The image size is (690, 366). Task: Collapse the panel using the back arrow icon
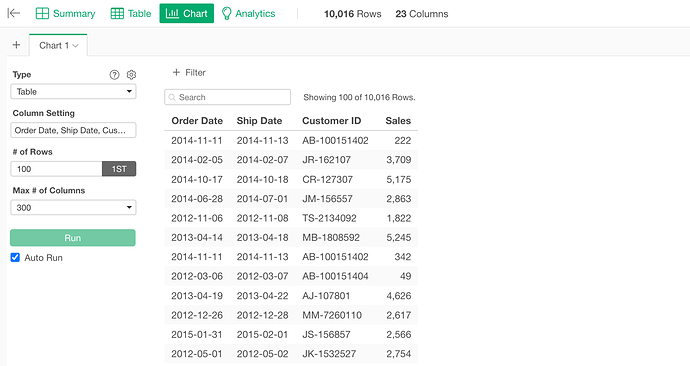(14, 13)
